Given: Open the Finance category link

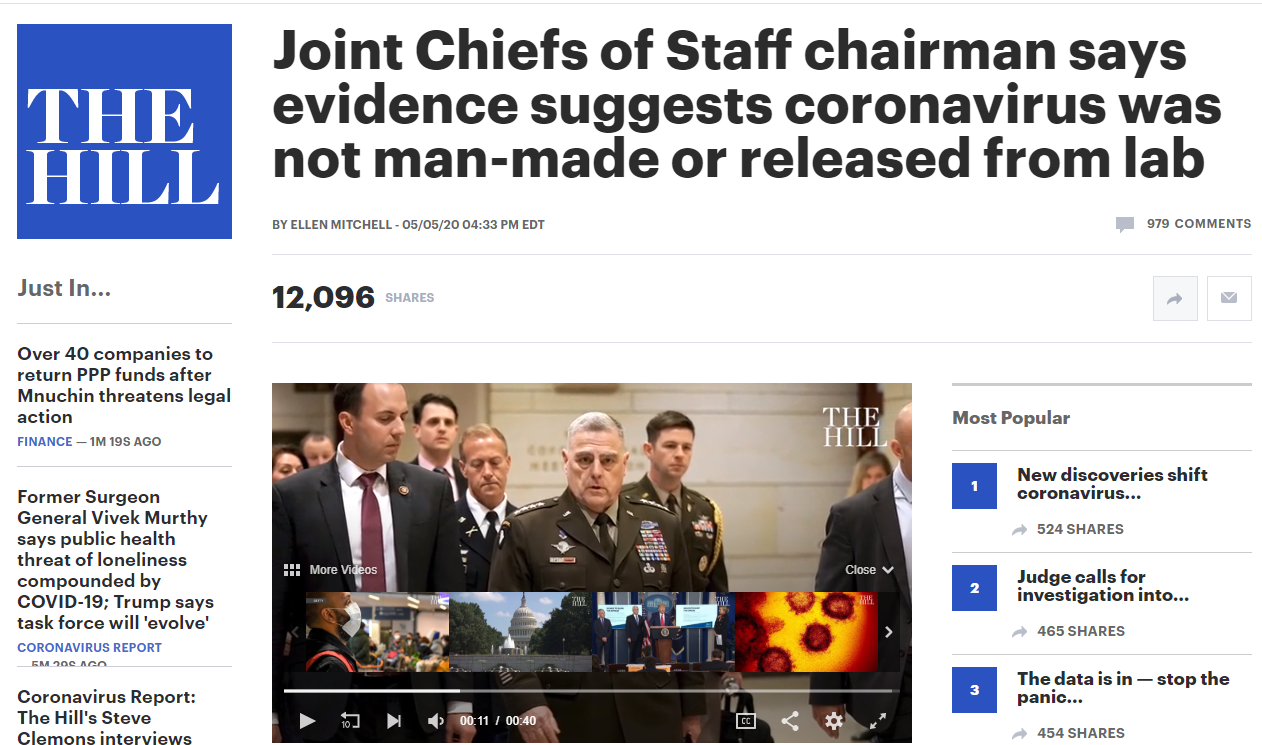Looking at the screenshot, I should tap(45, 442).
